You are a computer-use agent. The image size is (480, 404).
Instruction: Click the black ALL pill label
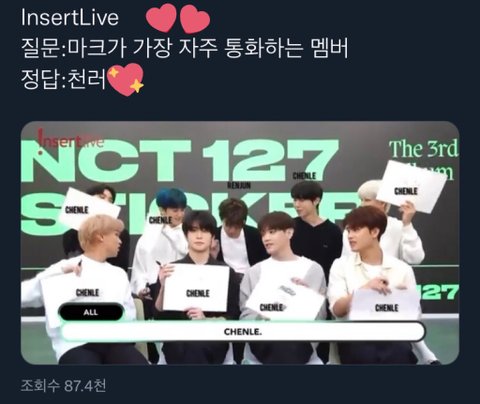point(91,312)
